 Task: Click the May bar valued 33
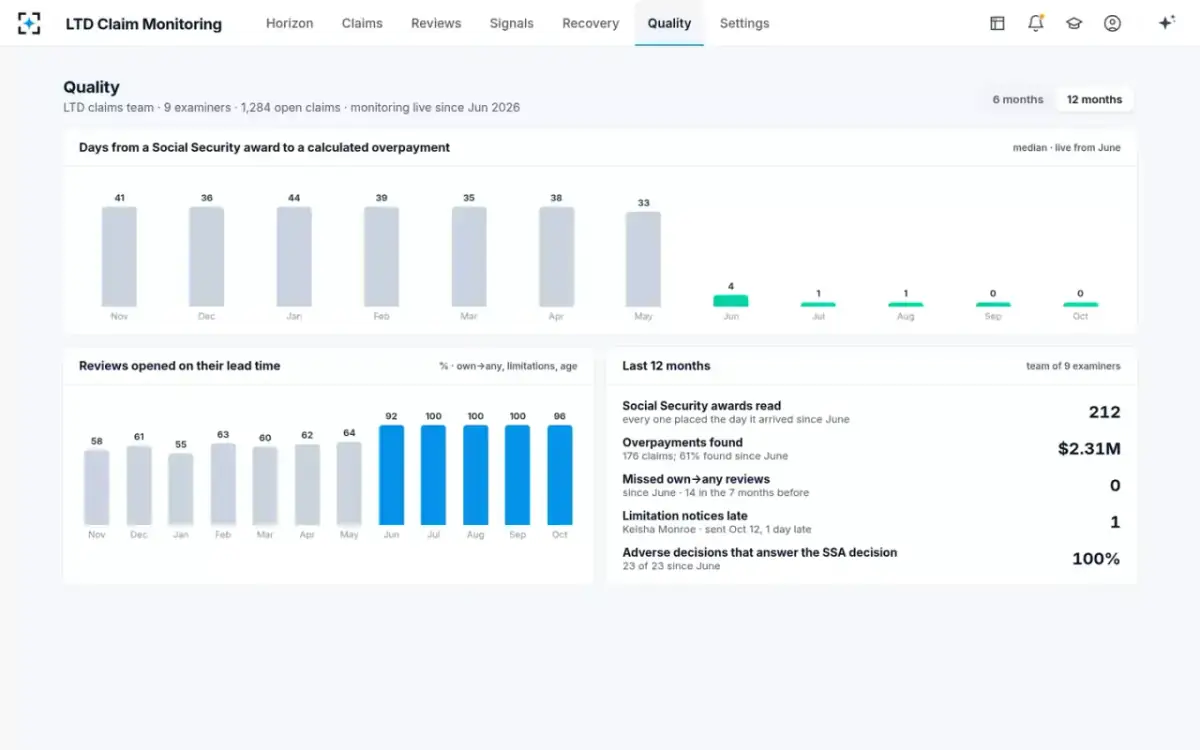[x=643, y=259]
